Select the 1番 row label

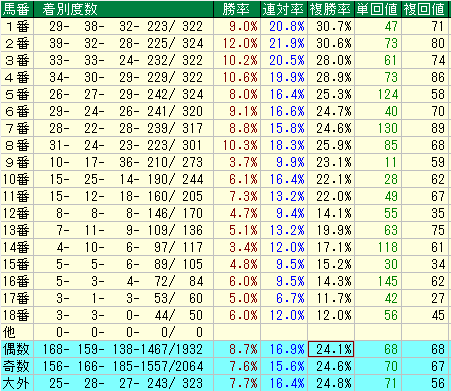pos(17,26)
